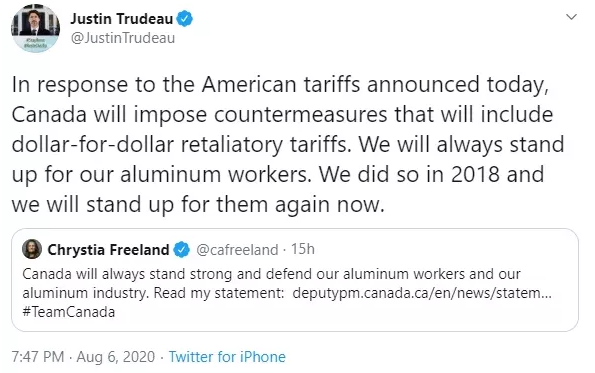595x373 pixels.
Task: Click the Justin Trudeau display name
Action: 121,19
